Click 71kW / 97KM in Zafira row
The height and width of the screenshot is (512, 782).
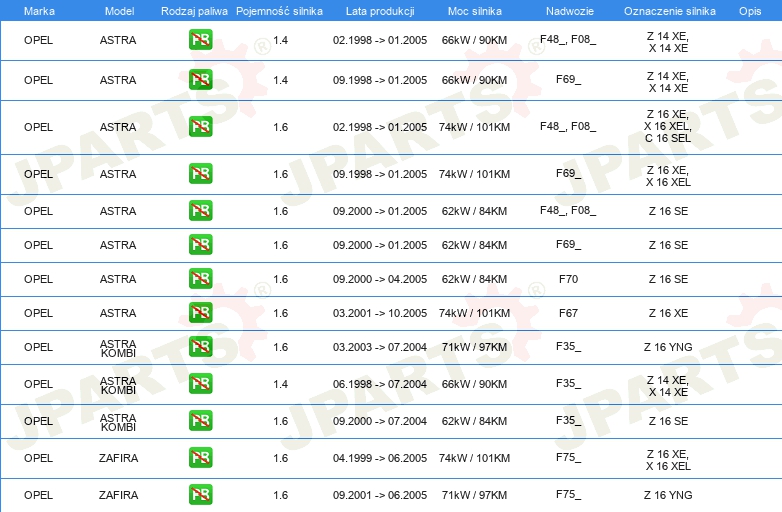click(474, 495)
